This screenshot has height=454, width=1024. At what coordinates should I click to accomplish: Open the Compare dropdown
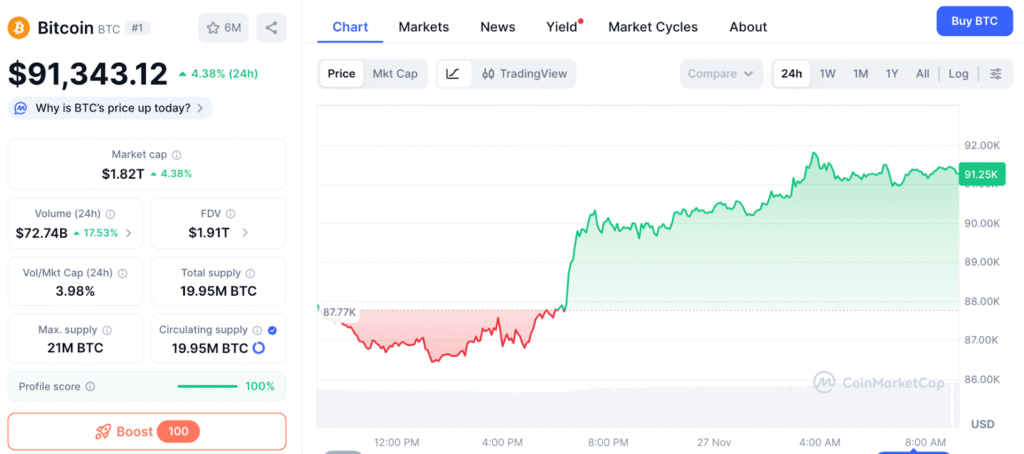720,74
